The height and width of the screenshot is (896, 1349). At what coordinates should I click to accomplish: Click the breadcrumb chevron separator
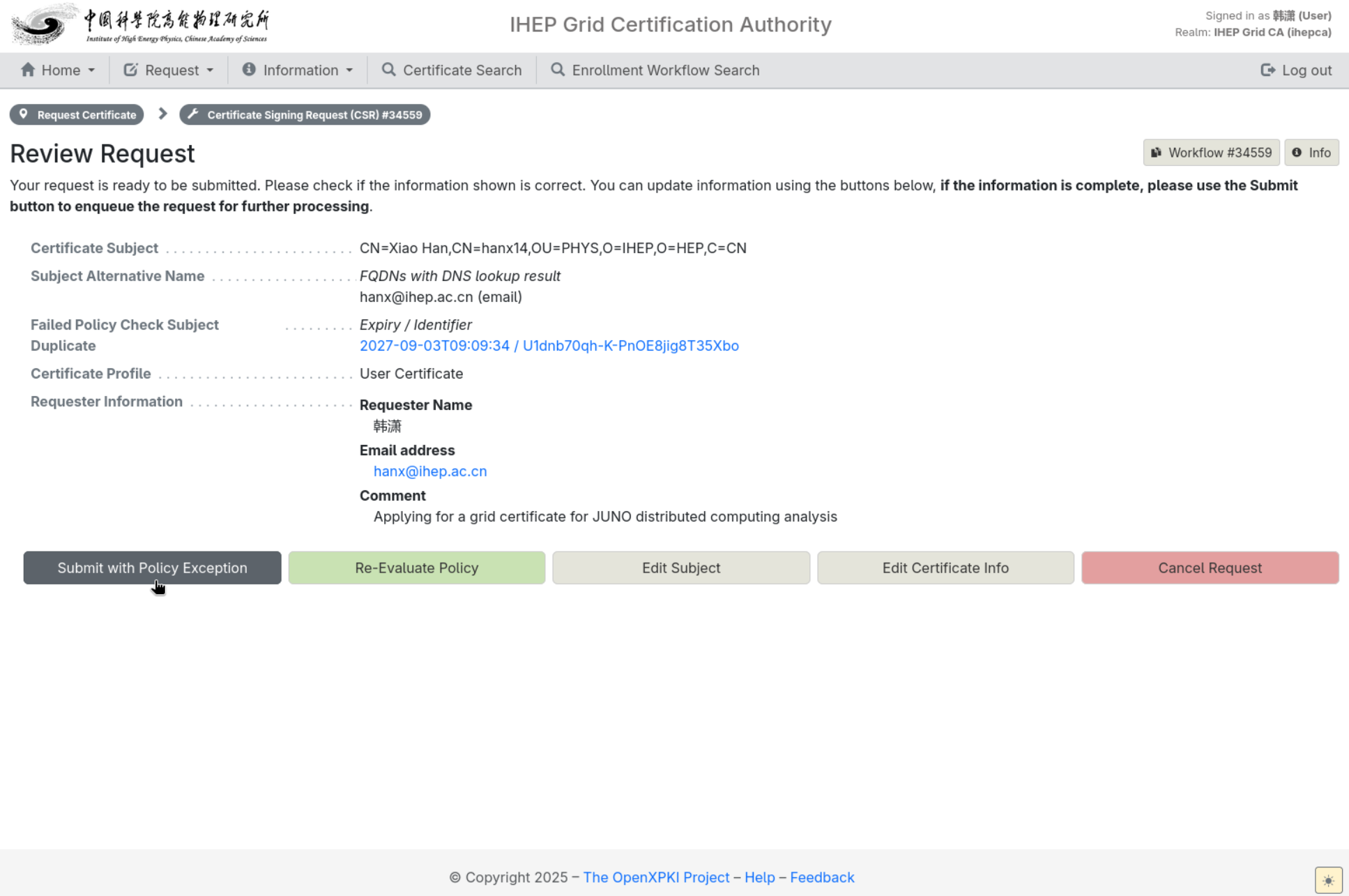tap(162, 114)
